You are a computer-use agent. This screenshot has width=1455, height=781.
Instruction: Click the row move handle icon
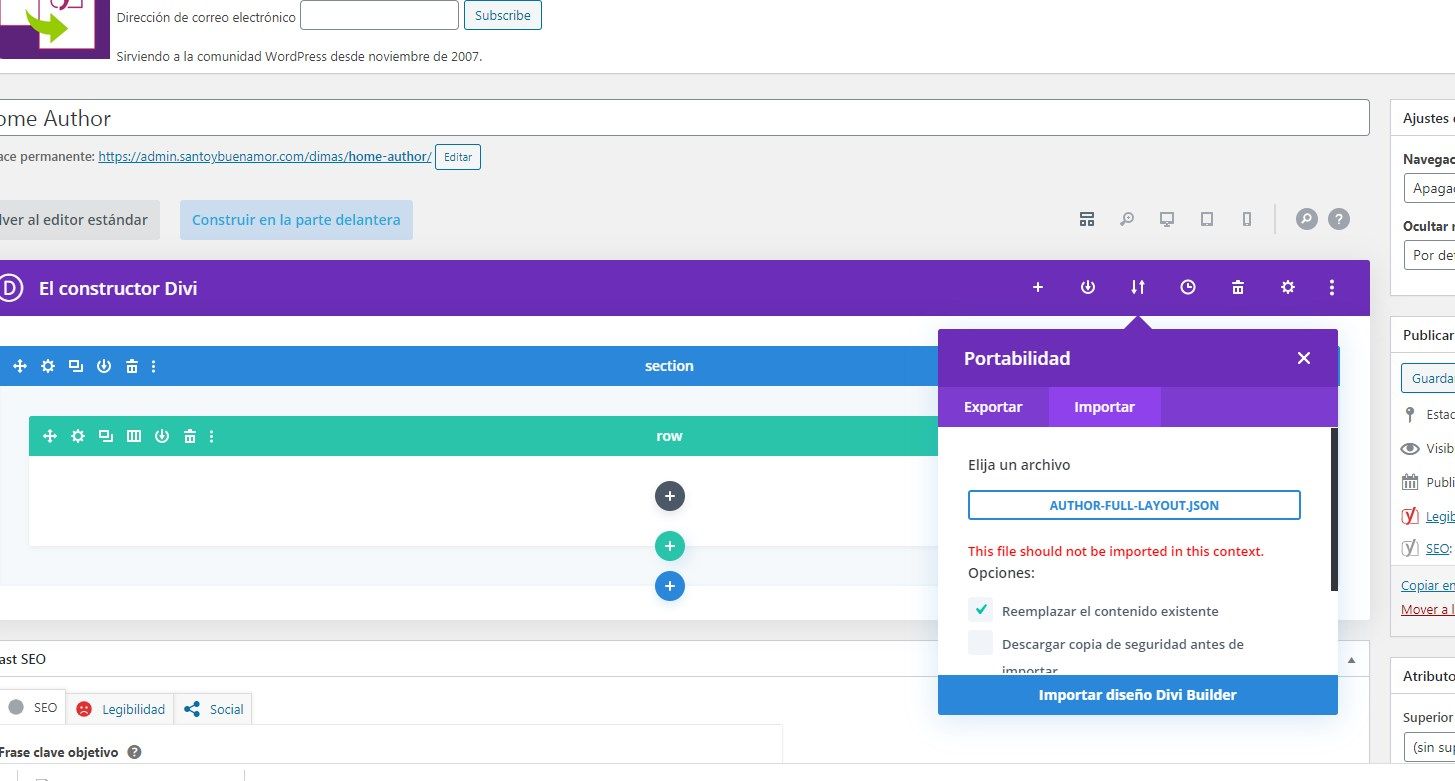click(49, 436)
